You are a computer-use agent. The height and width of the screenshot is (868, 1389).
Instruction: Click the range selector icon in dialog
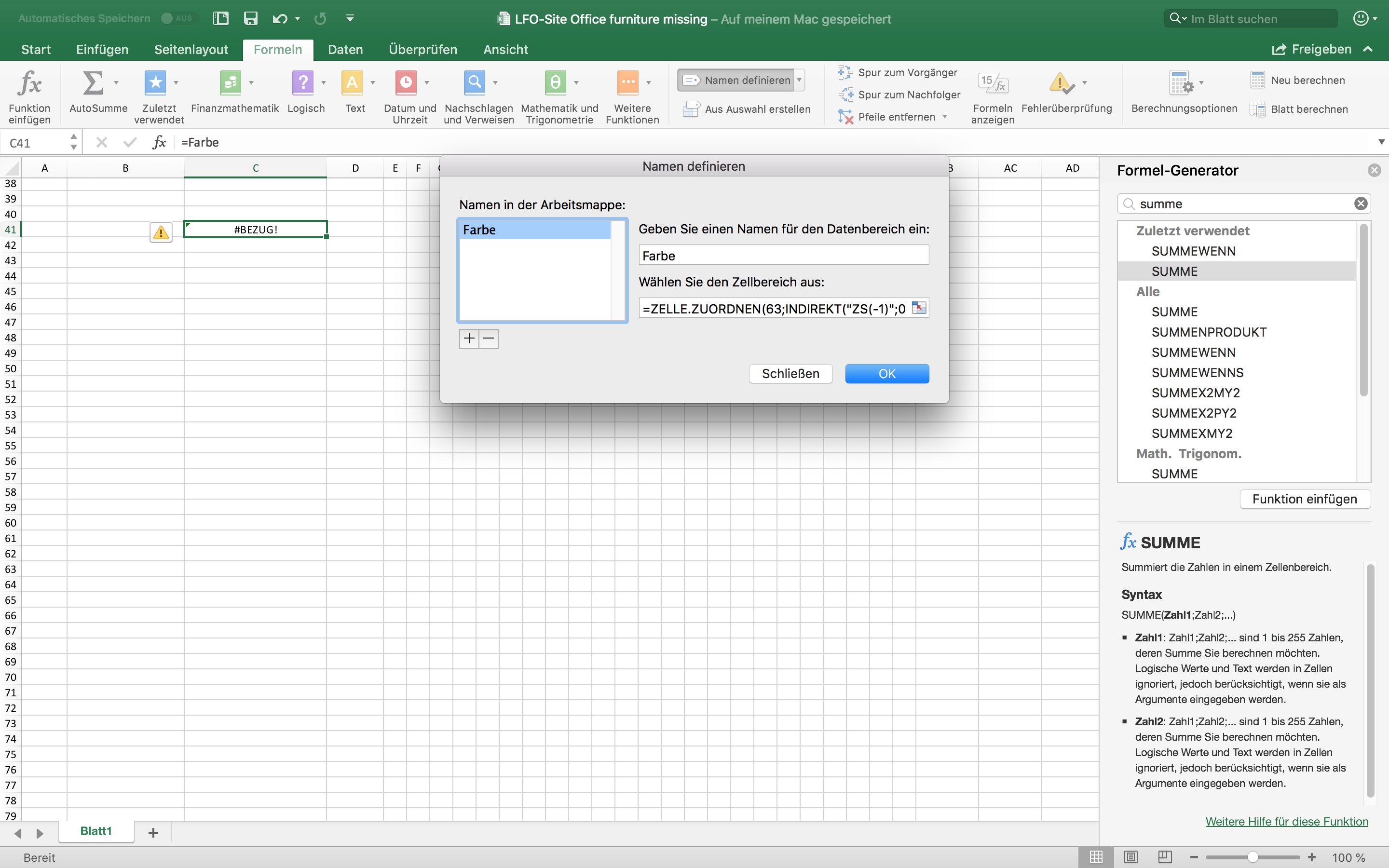tap(919, 308)
